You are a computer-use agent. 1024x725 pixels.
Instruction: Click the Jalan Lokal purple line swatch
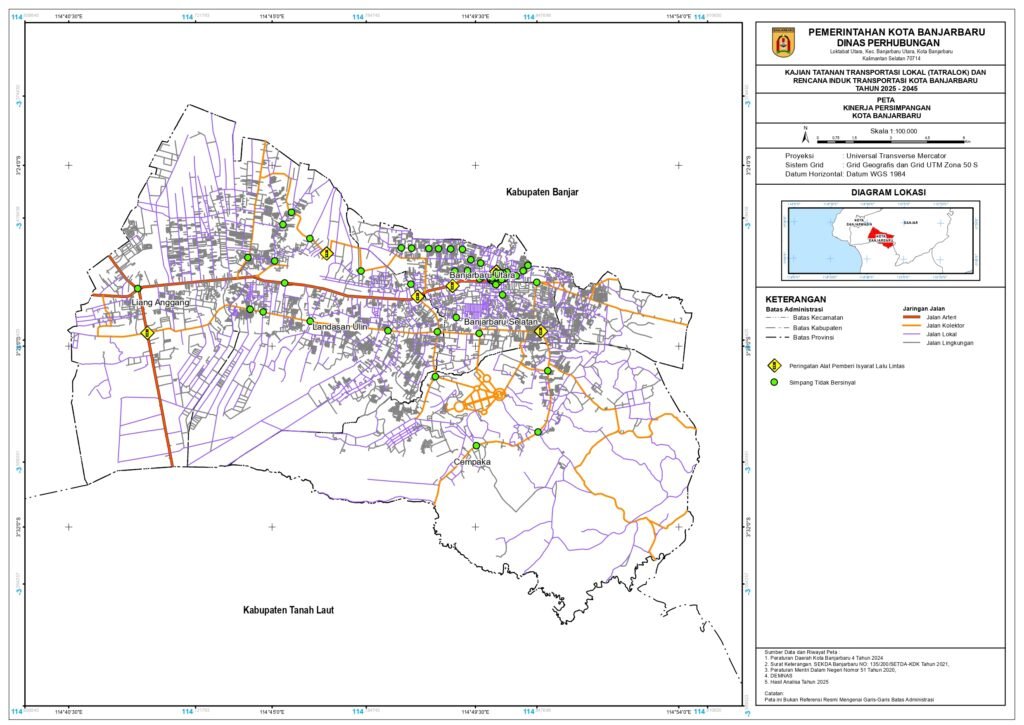pyautogui.click(x=911, y=334)
